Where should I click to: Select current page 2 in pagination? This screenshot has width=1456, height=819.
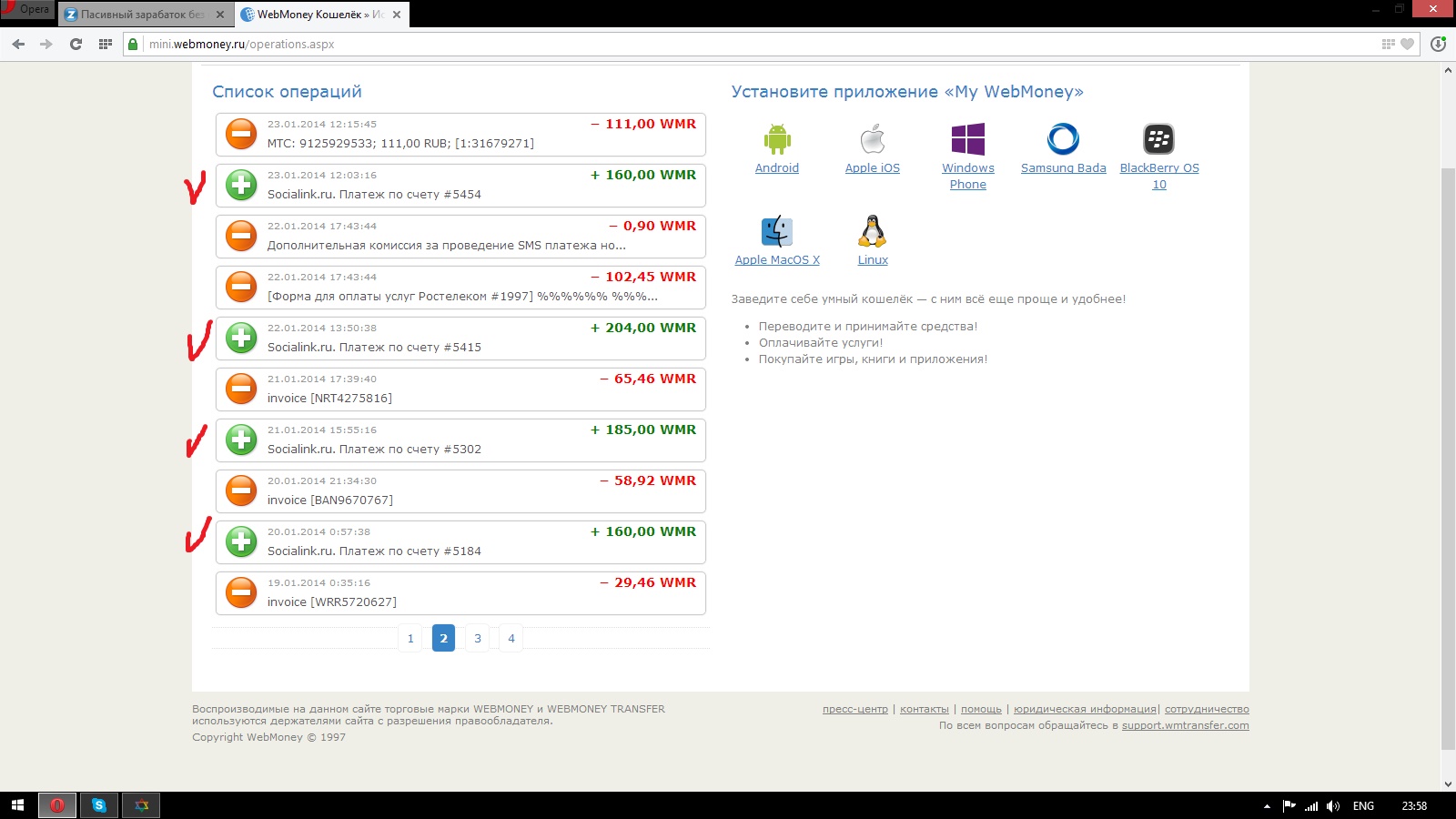(x=443, y=638)
